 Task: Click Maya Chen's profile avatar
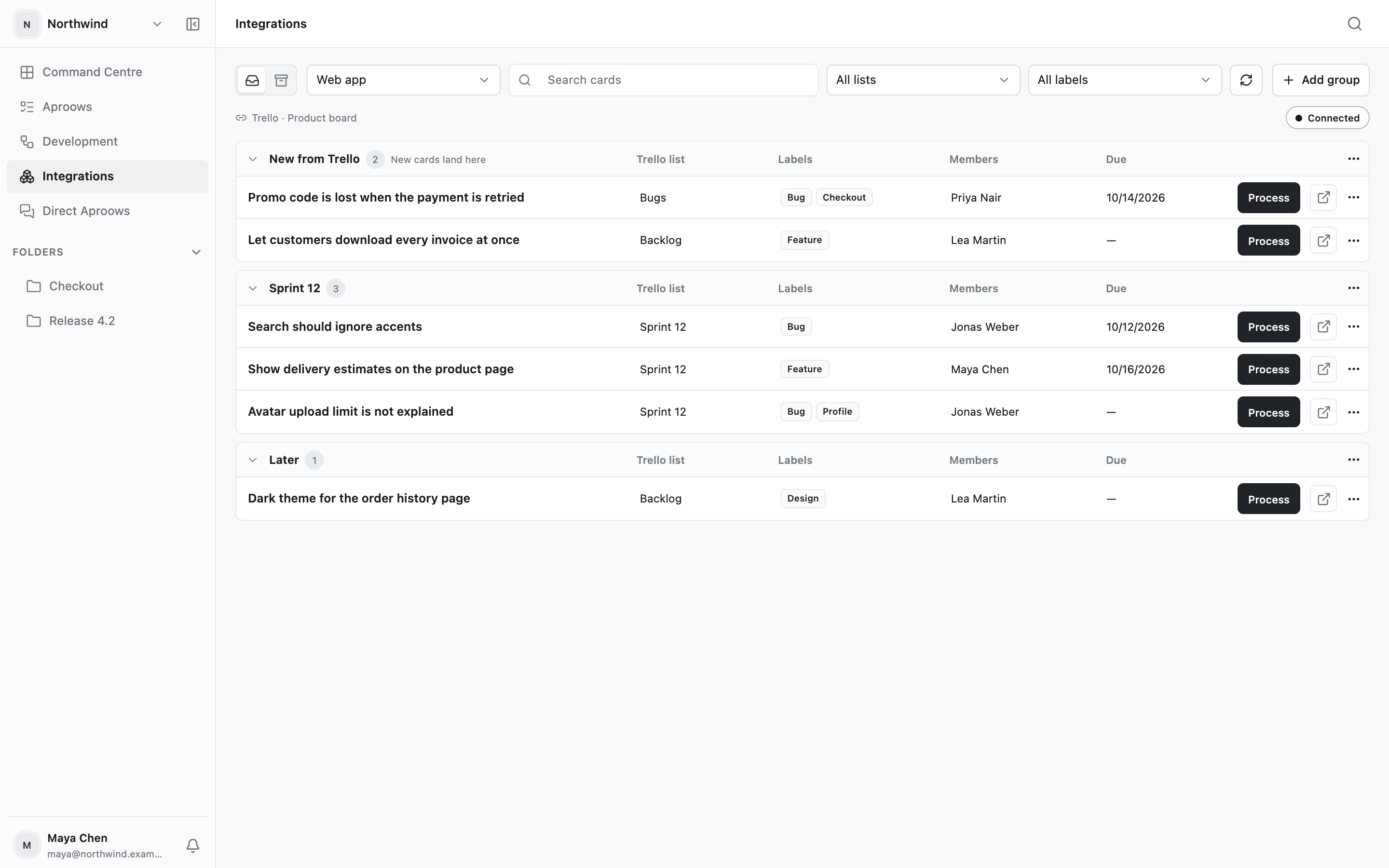coord(27,845)
